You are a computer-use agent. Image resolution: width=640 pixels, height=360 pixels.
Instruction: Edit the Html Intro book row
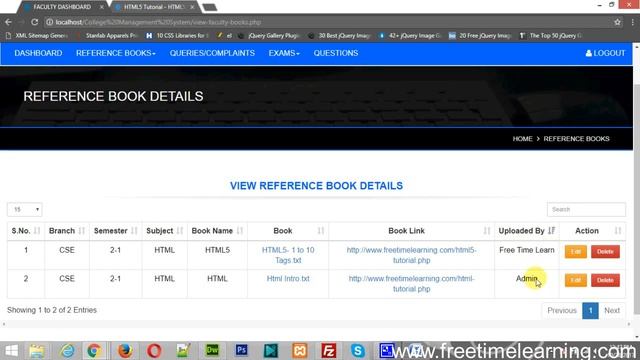tap(576, 280)
